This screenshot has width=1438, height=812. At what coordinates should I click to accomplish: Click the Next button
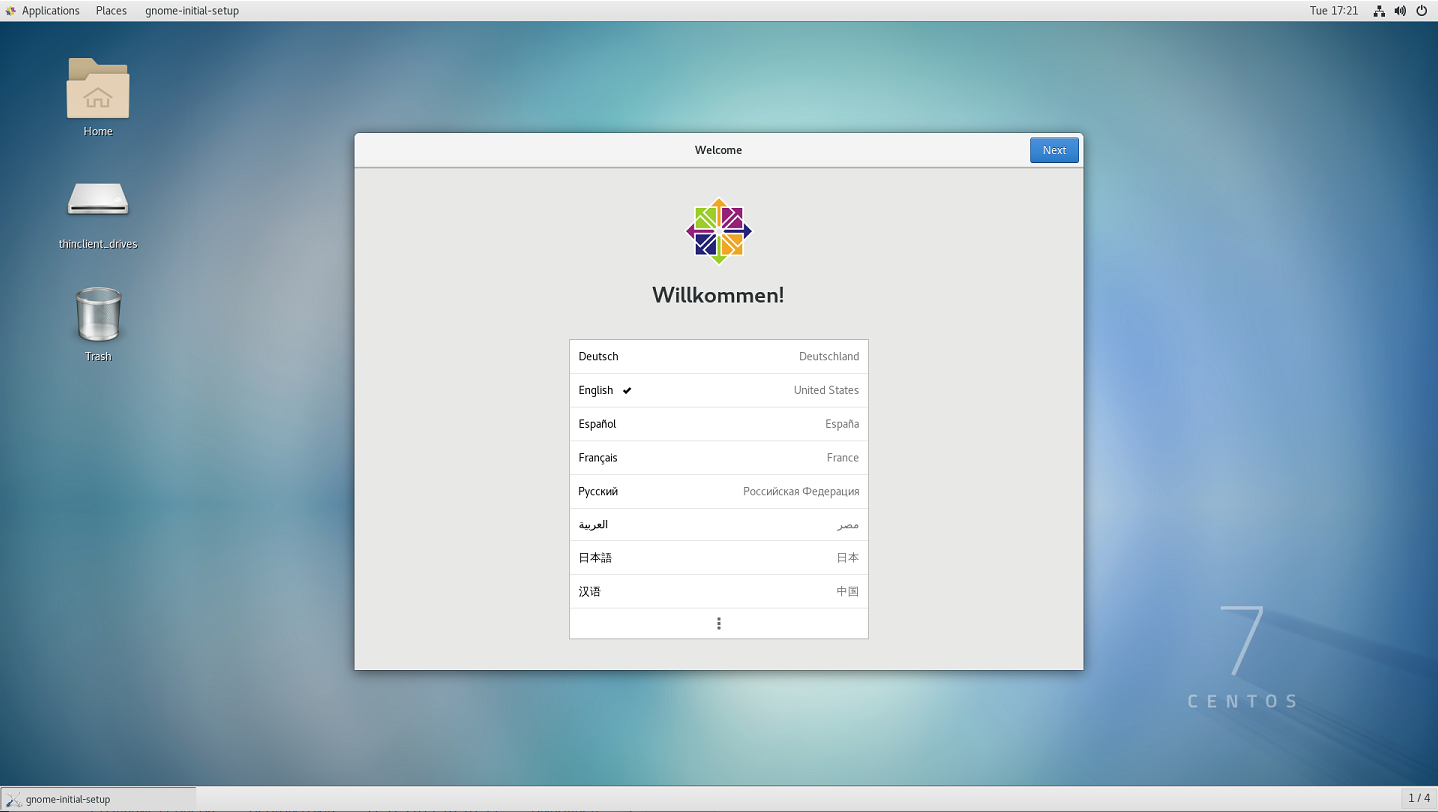(x=1054, y=150)
